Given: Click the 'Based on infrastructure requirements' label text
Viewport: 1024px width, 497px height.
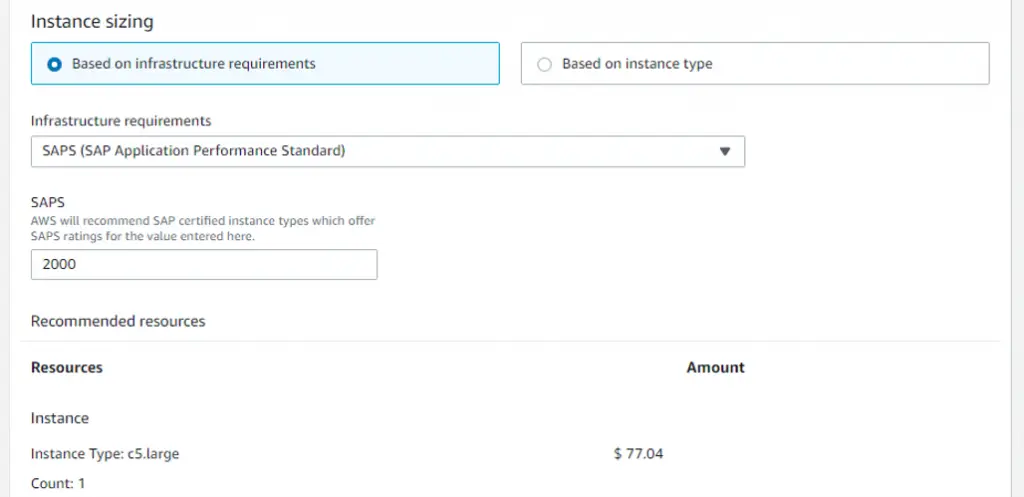Looking at the screenshot, I should coord(193,64).
